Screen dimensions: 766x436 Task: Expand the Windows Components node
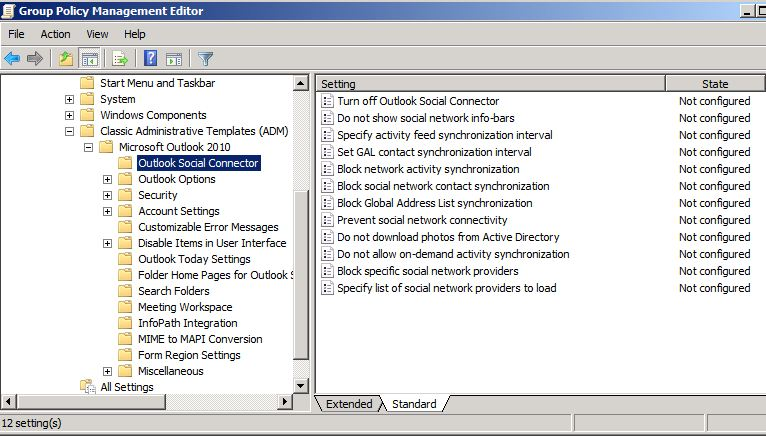pyautogui.click(x=69, y=115)
